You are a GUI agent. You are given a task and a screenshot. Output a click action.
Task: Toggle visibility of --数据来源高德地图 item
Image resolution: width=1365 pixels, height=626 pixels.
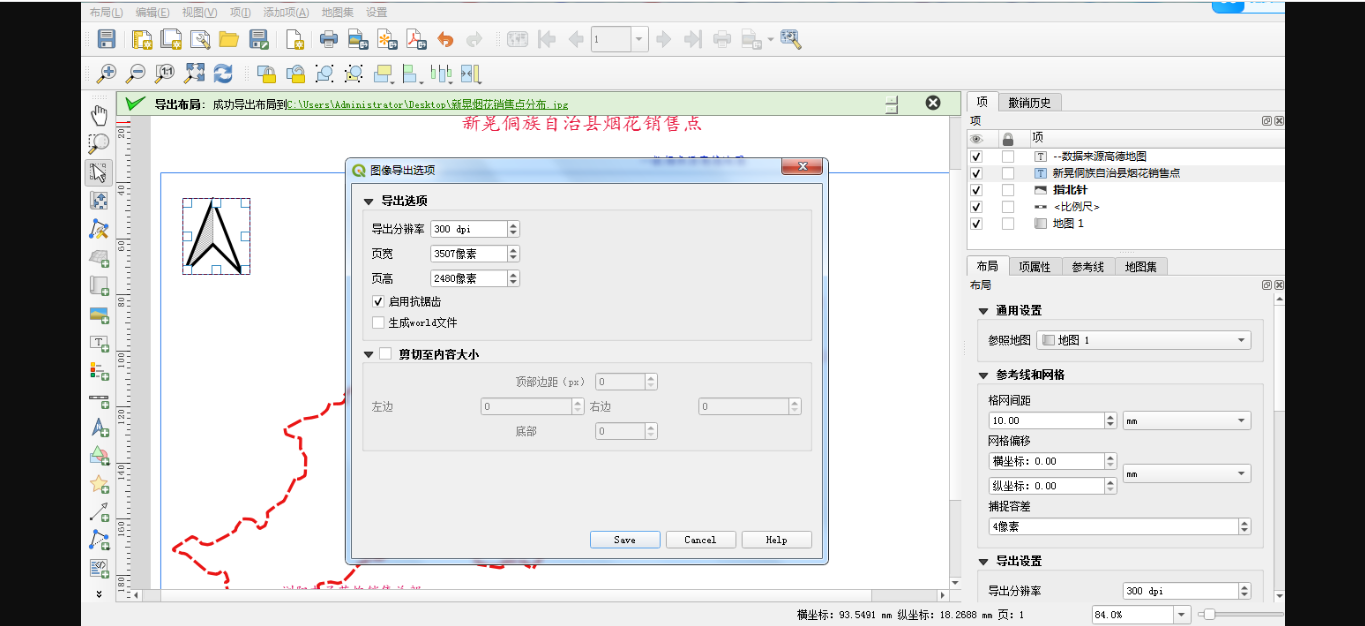tap(977, 157)
